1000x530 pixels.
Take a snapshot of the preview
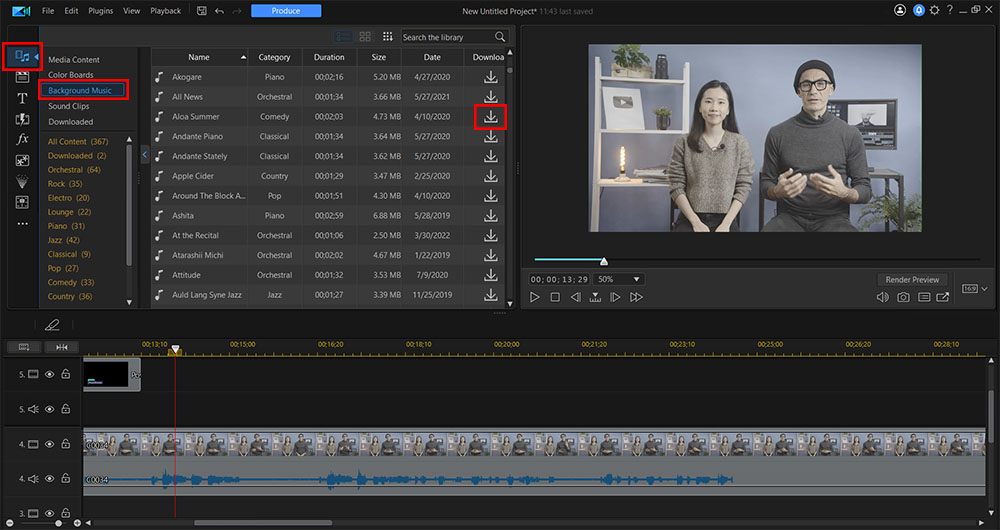tap(903, 297)
